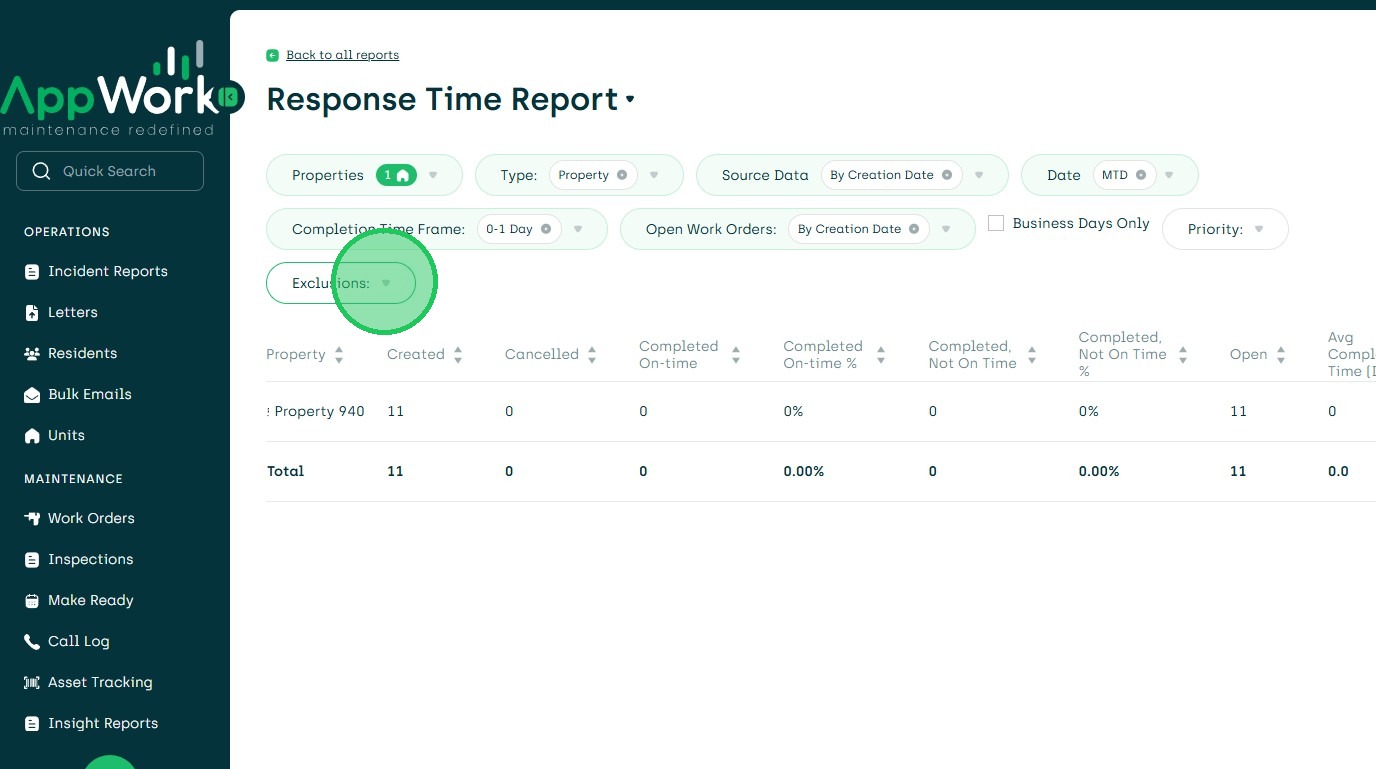Go to Bulk Emails page
The height and width of the screenshot is (769, 1376).
[90, 395]
